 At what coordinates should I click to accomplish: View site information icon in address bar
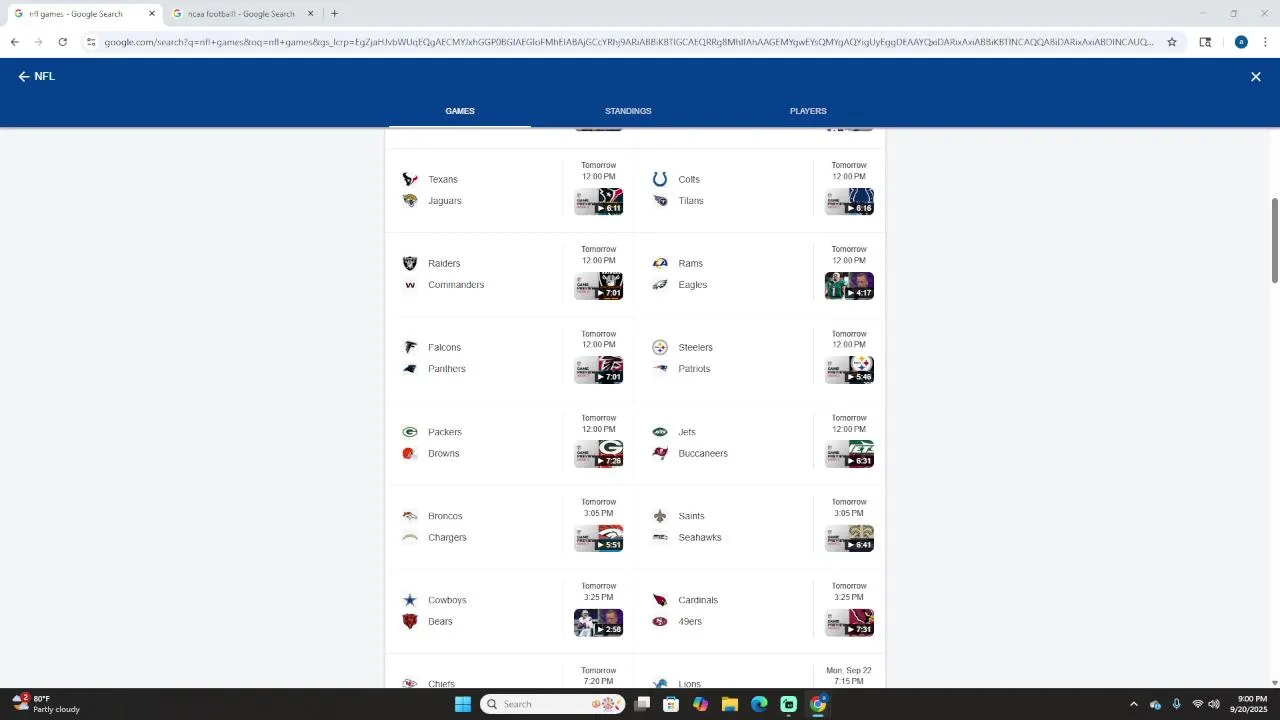click(91, 42)
